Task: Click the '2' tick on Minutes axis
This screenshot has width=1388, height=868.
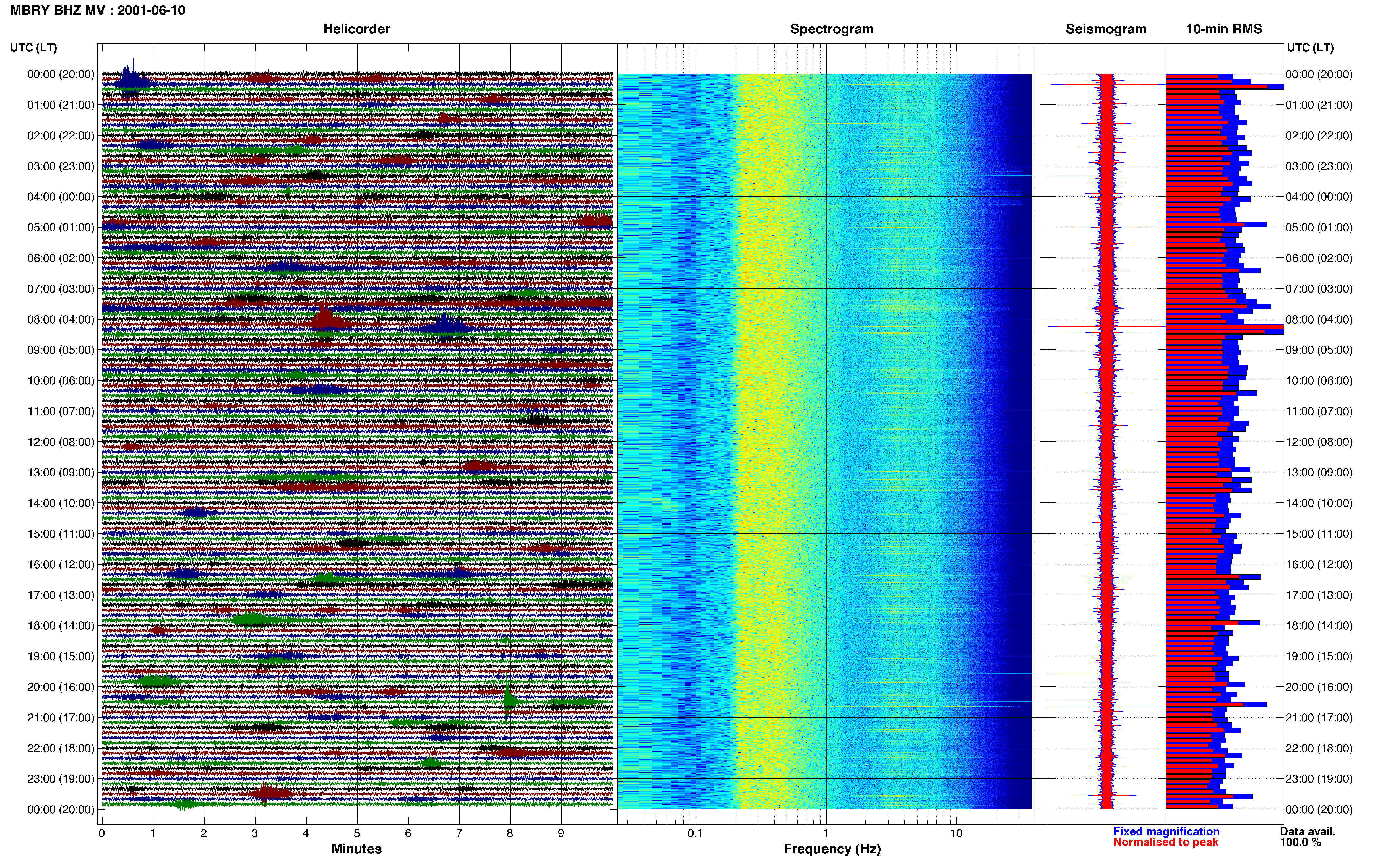Action: (x=204, y=833)
